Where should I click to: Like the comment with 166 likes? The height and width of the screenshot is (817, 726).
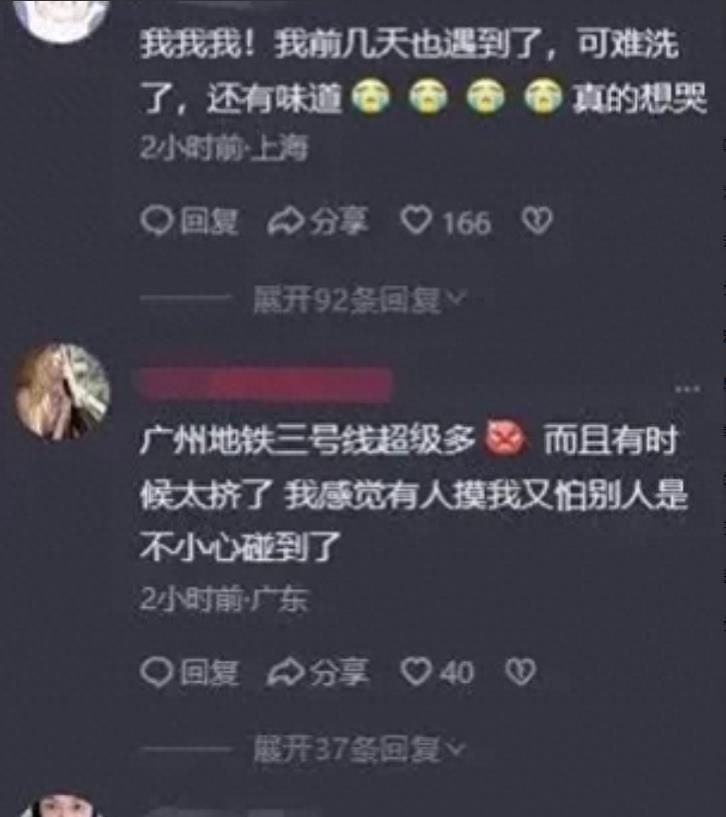tap(416, 221)
